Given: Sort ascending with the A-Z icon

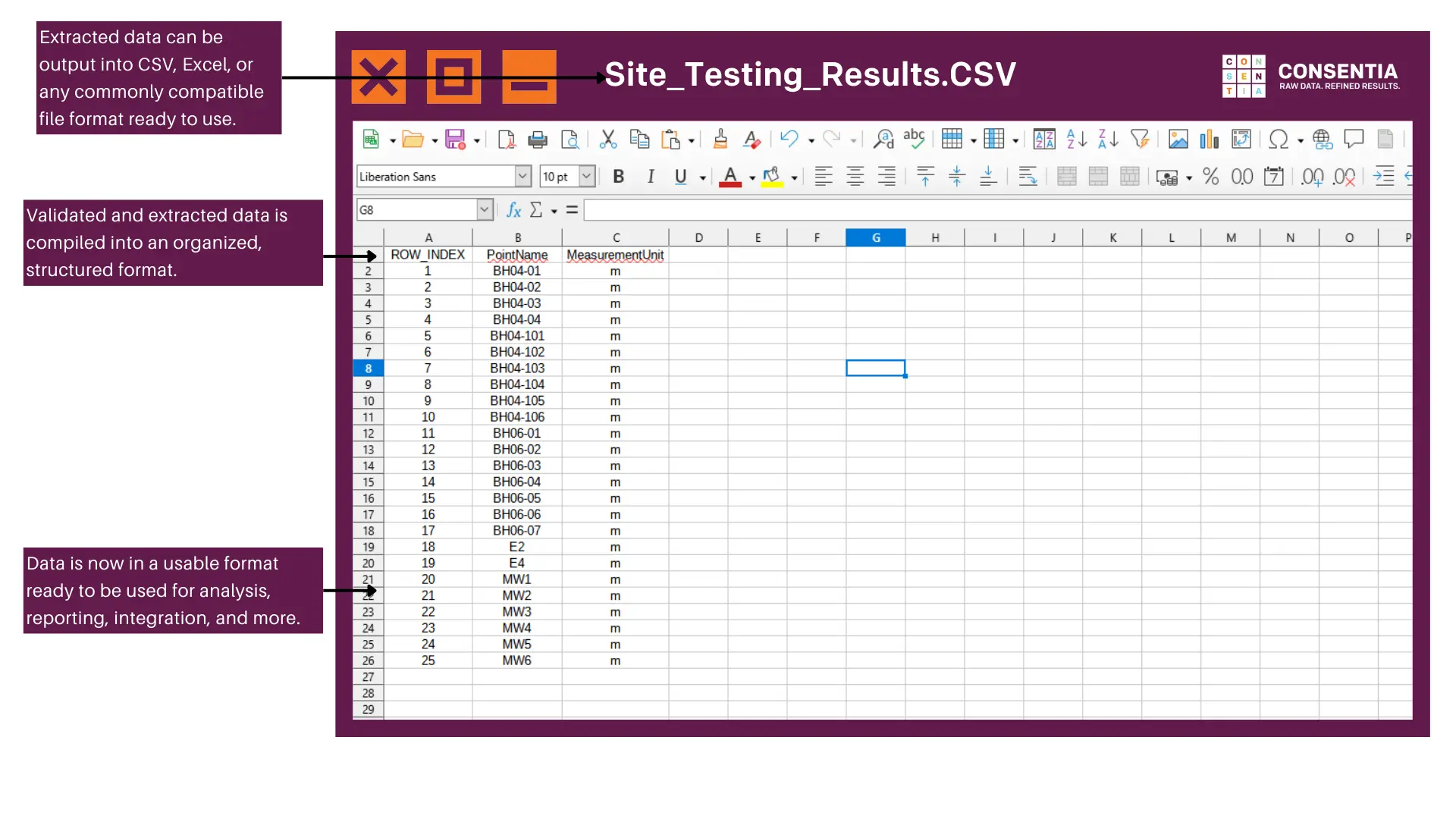Looking at the screenshot, I should [x=1076, y=140].
